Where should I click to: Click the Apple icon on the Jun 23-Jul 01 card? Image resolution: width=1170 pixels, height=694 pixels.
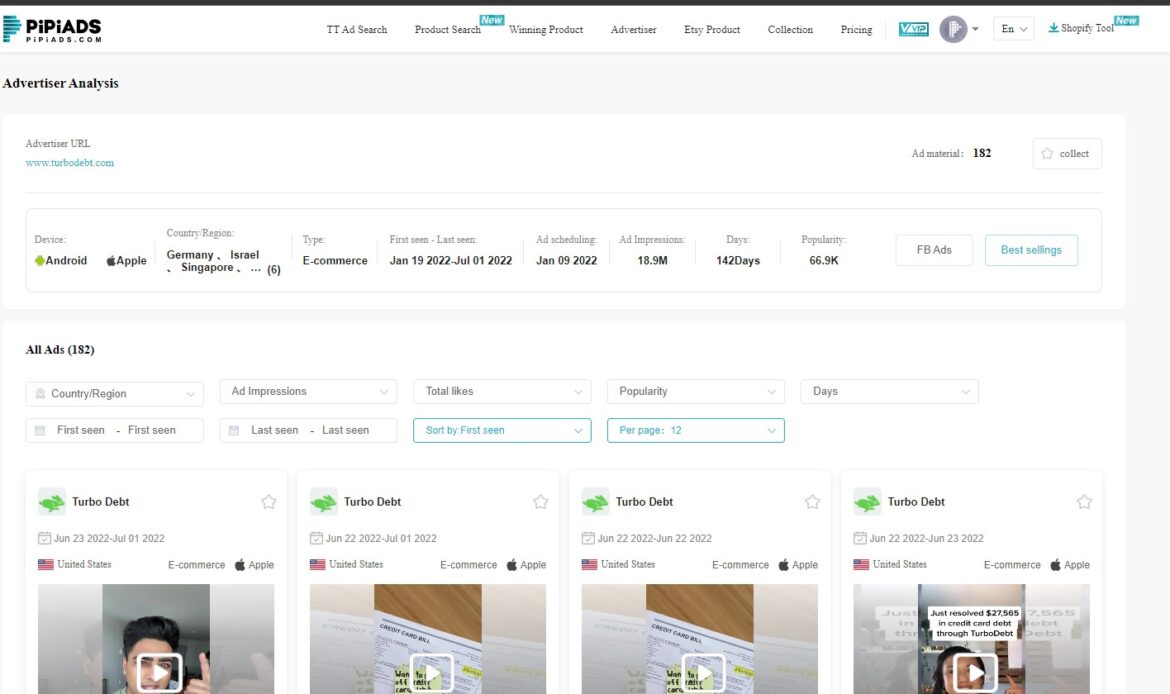(240, 565)
